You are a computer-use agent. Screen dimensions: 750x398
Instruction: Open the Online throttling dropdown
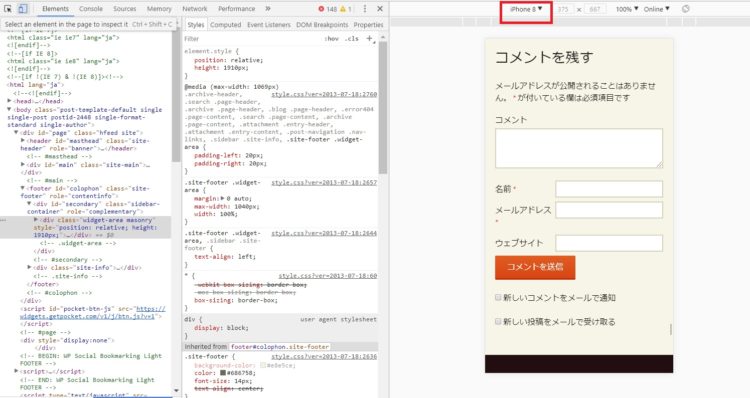click(x=656, y=9)
